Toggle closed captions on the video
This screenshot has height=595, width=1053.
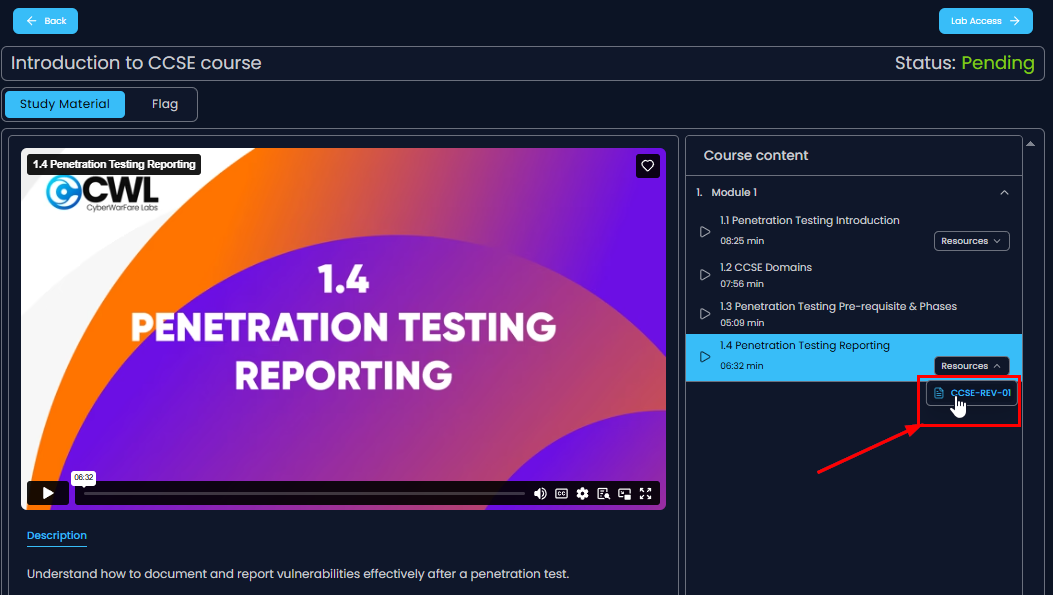(561, 494)
